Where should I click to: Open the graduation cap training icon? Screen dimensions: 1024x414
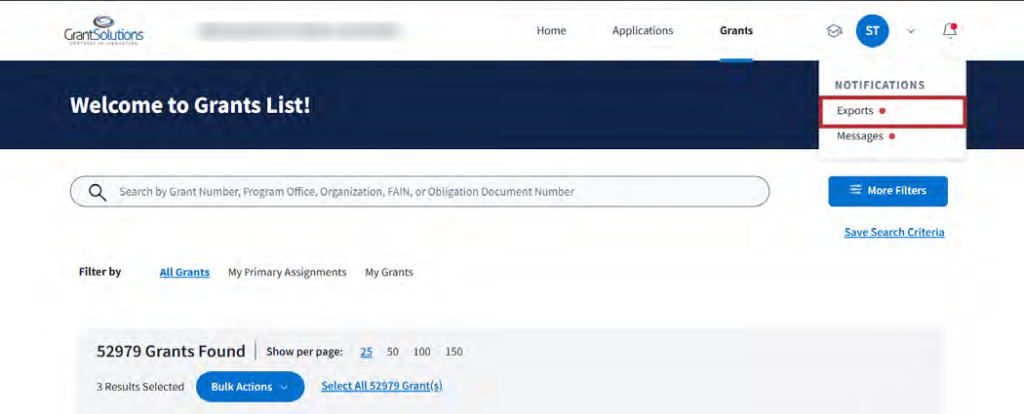(x=834, y=31)
